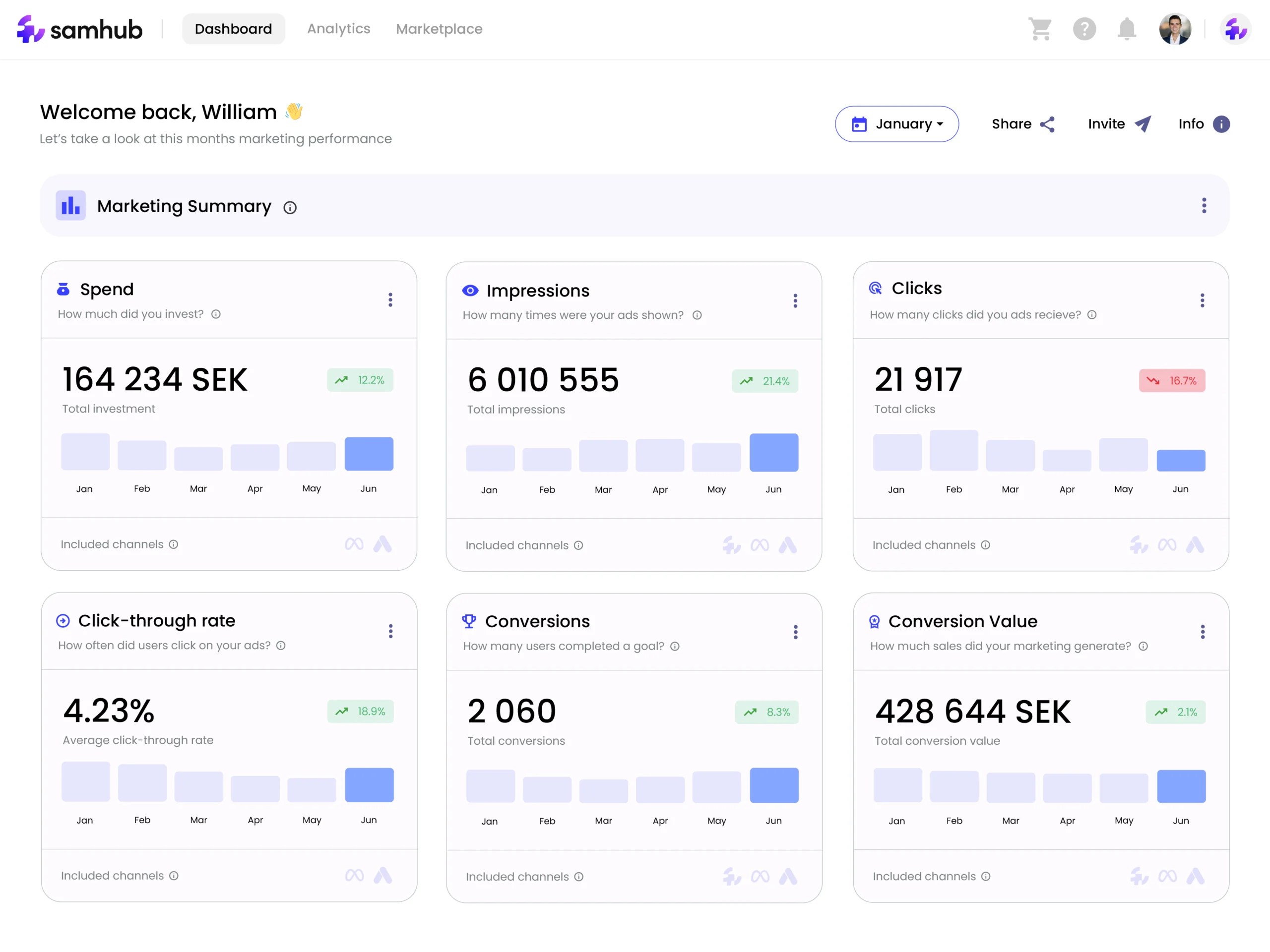
Task: Open Impressions card three-dot menu
Action: 795,300
